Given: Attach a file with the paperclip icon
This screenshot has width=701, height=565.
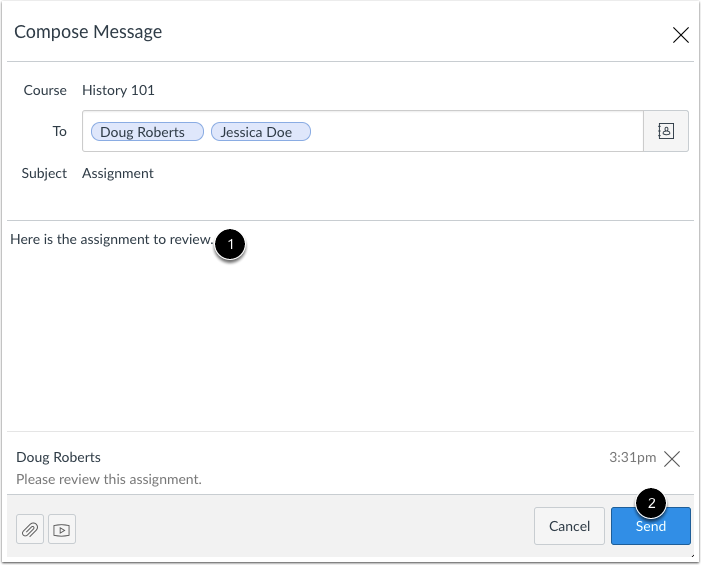Looking at the screenshot, I should tap(30, 529).
